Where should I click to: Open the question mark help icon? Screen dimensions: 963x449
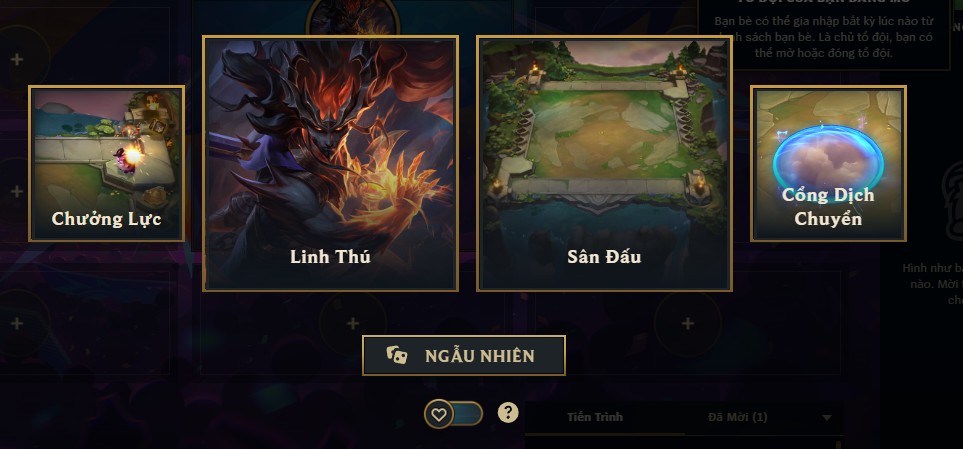(508, 413)
